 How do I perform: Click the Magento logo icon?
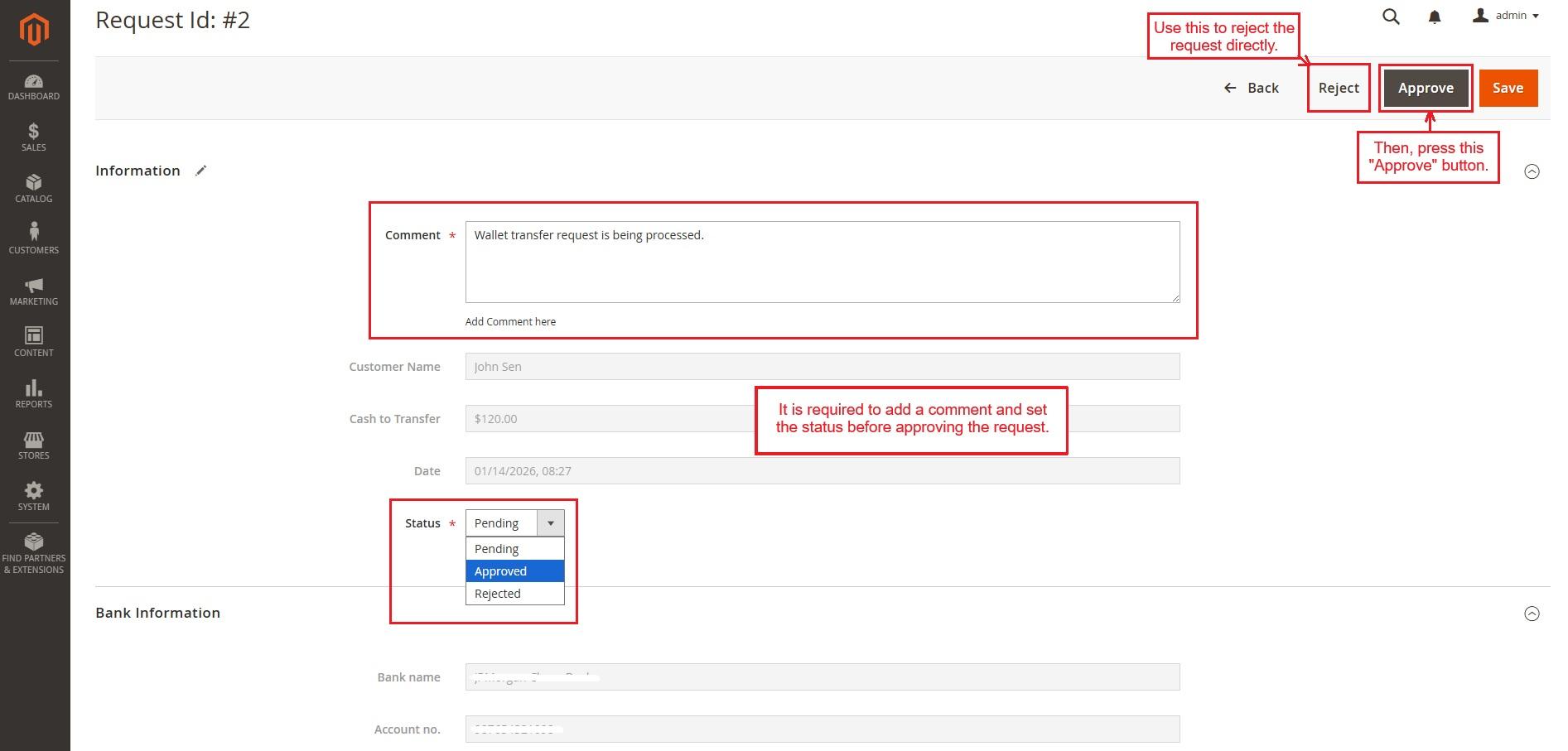pyautogui.click(x=34, y=31)
